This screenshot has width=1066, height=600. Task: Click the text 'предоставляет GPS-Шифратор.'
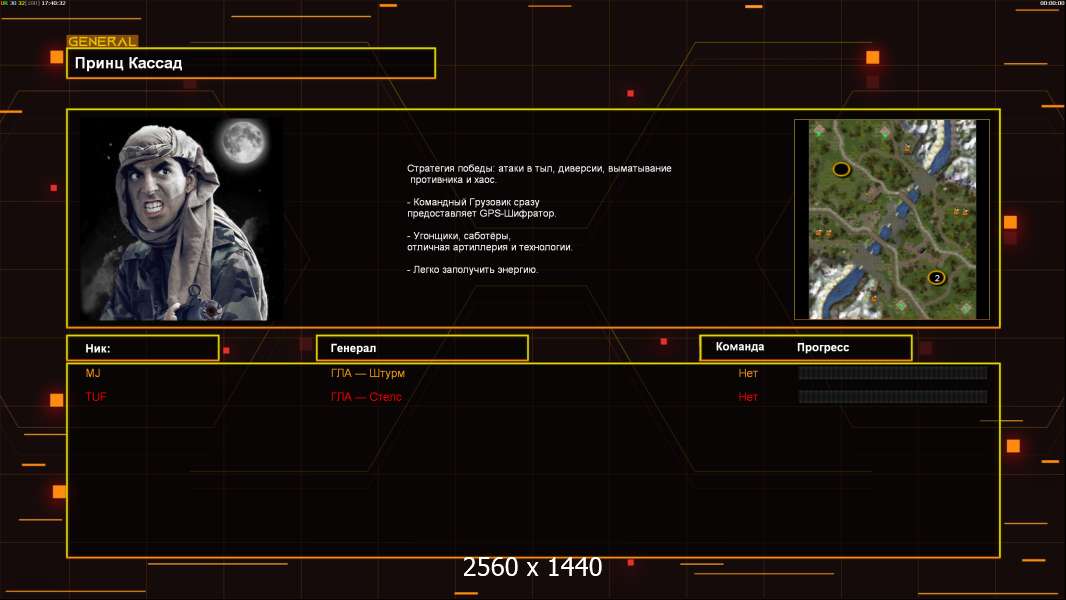tap(481, 213)
